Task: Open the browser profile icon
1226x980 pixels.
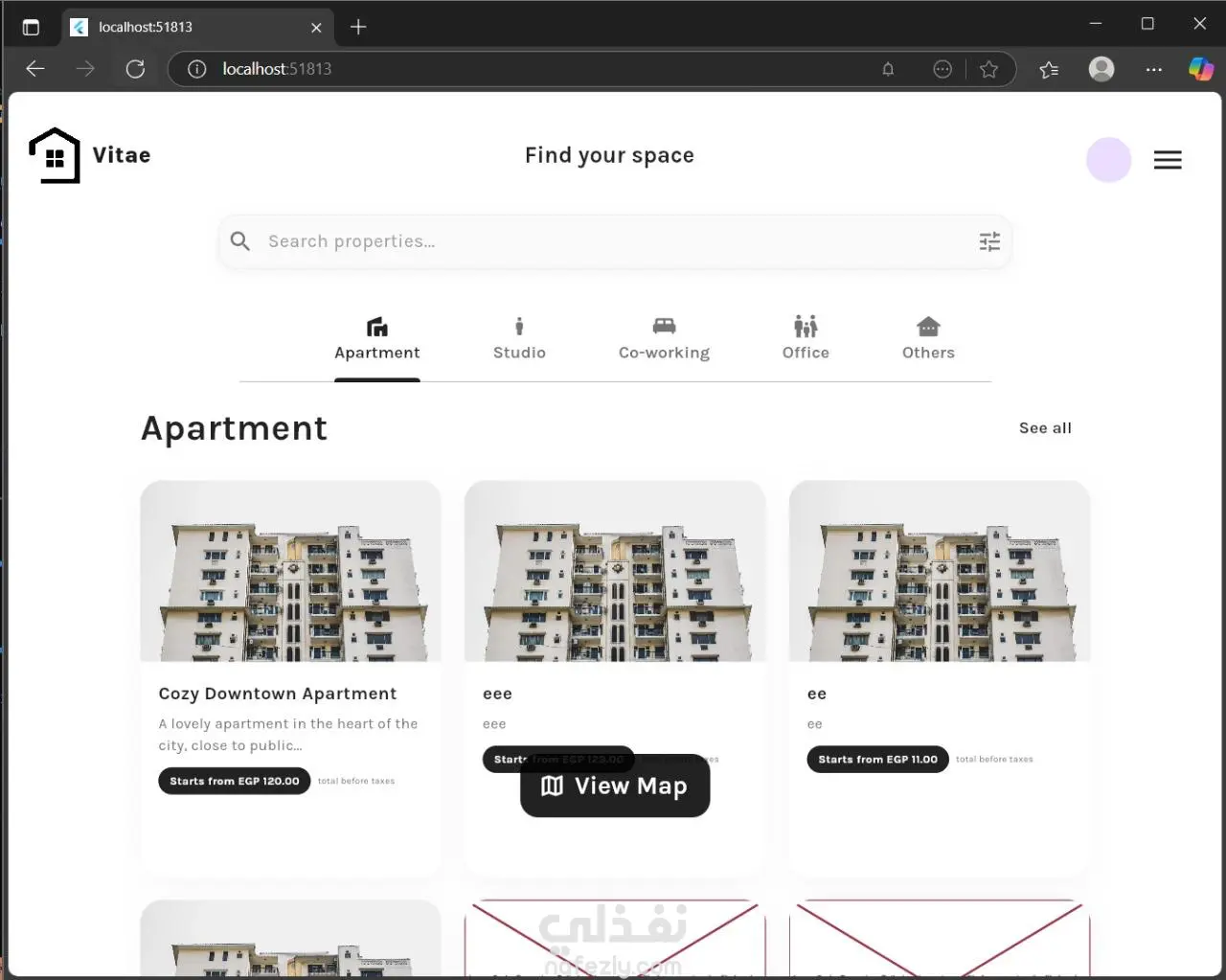Action: tap(1101, 69)
